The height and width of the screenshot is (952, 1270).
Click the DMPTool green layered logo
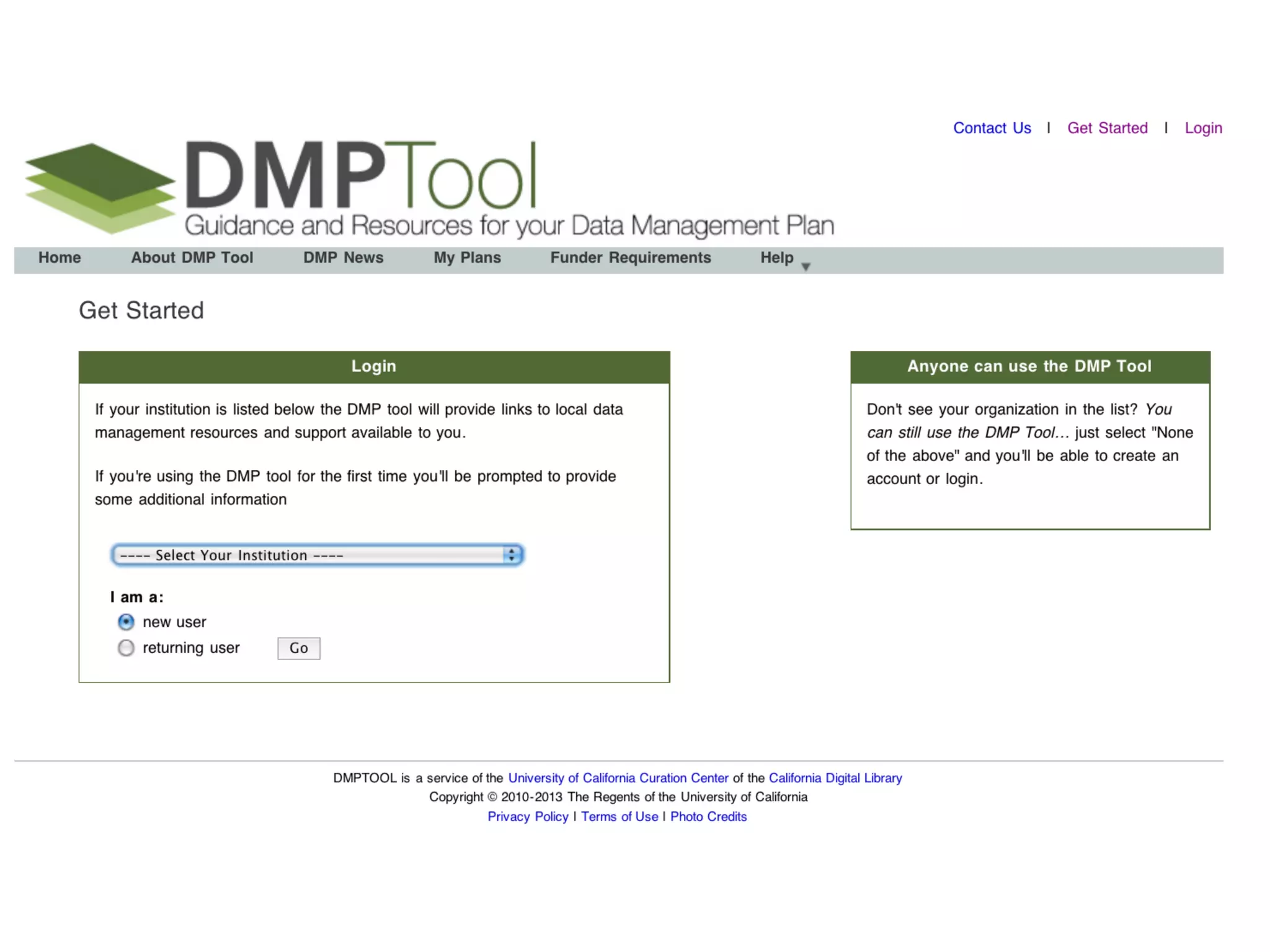click(x=99, y=188)
